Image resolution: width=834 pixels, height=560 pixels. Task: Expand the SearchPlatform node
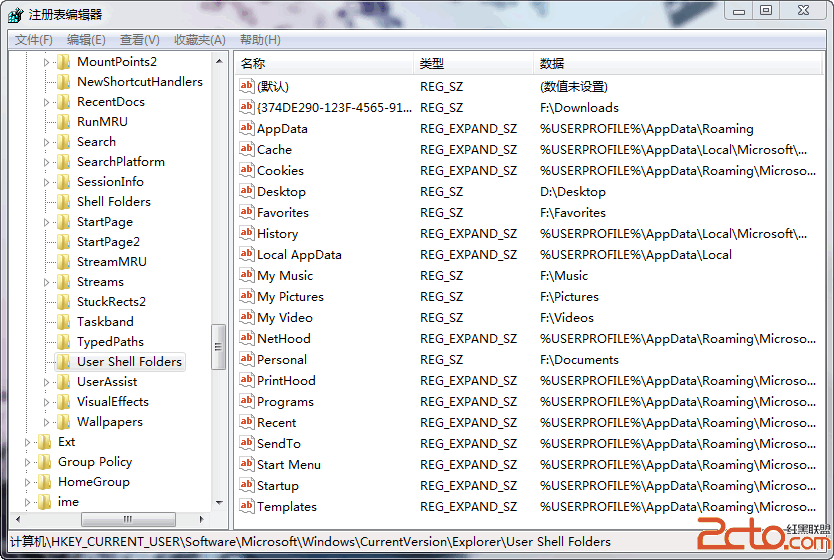point(46,162)
